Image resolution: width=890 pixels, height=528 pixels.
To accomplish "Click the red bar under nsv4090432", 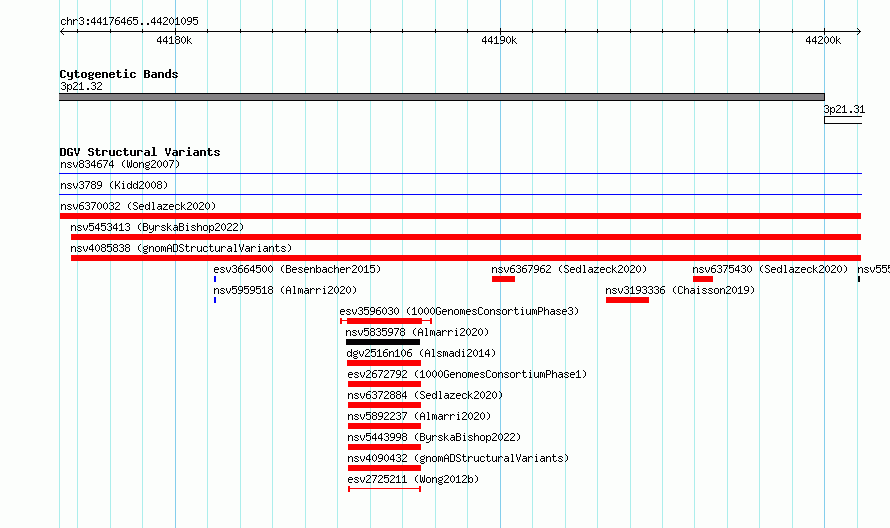I will (x=384, y=468).
